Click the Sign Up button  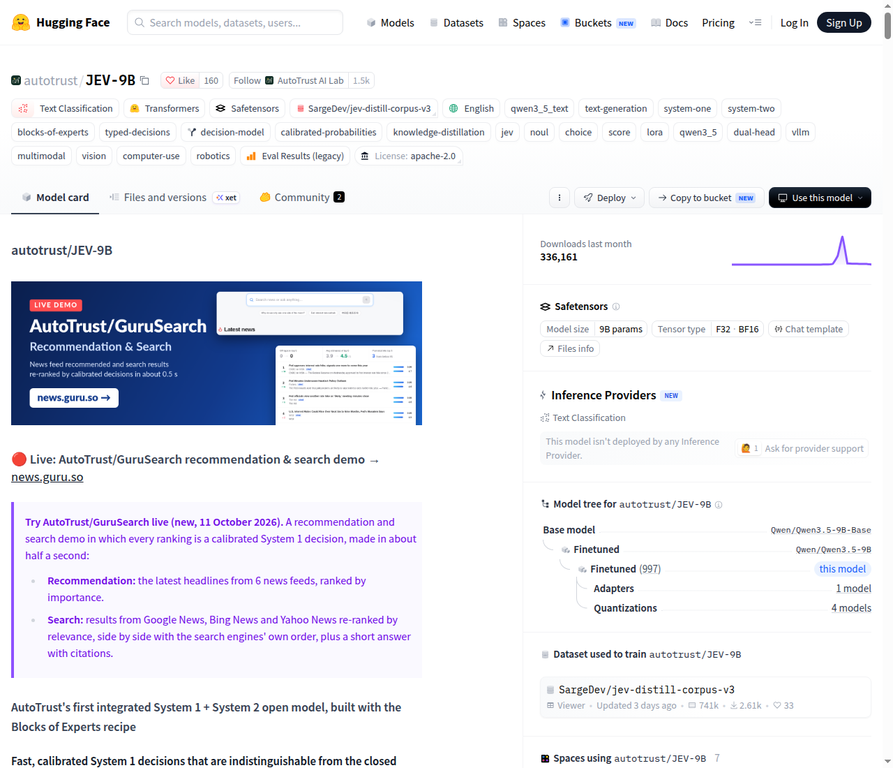pyautogui.click(x=844, y=23)
